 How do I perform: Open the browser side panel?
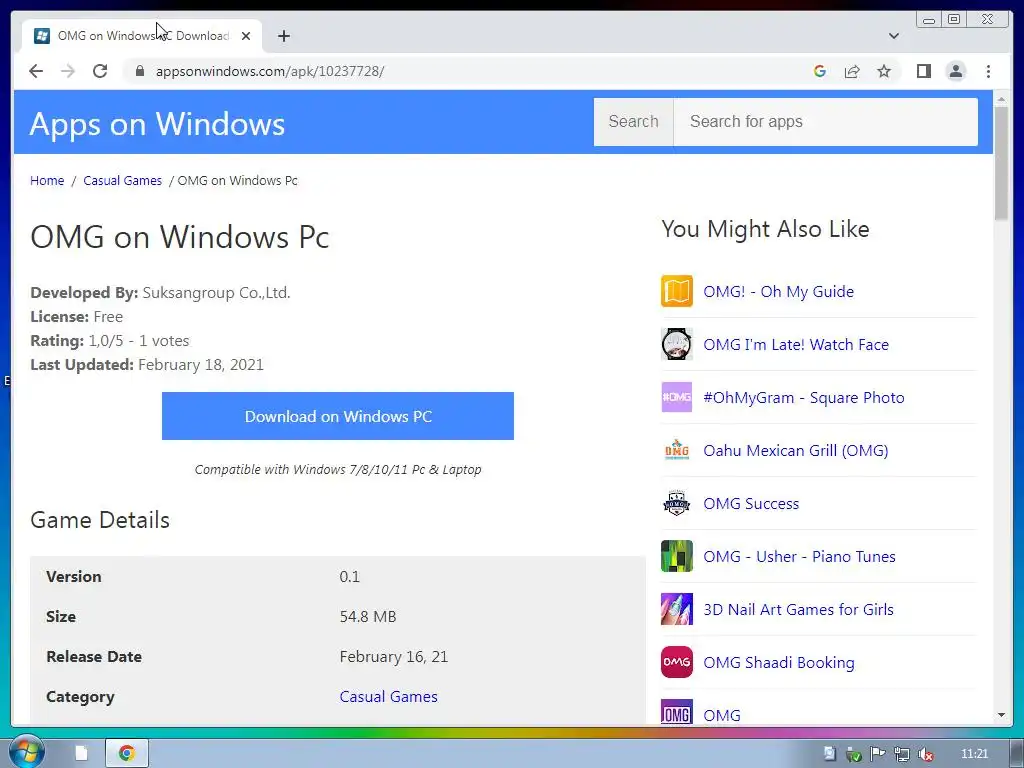[923, 71]
